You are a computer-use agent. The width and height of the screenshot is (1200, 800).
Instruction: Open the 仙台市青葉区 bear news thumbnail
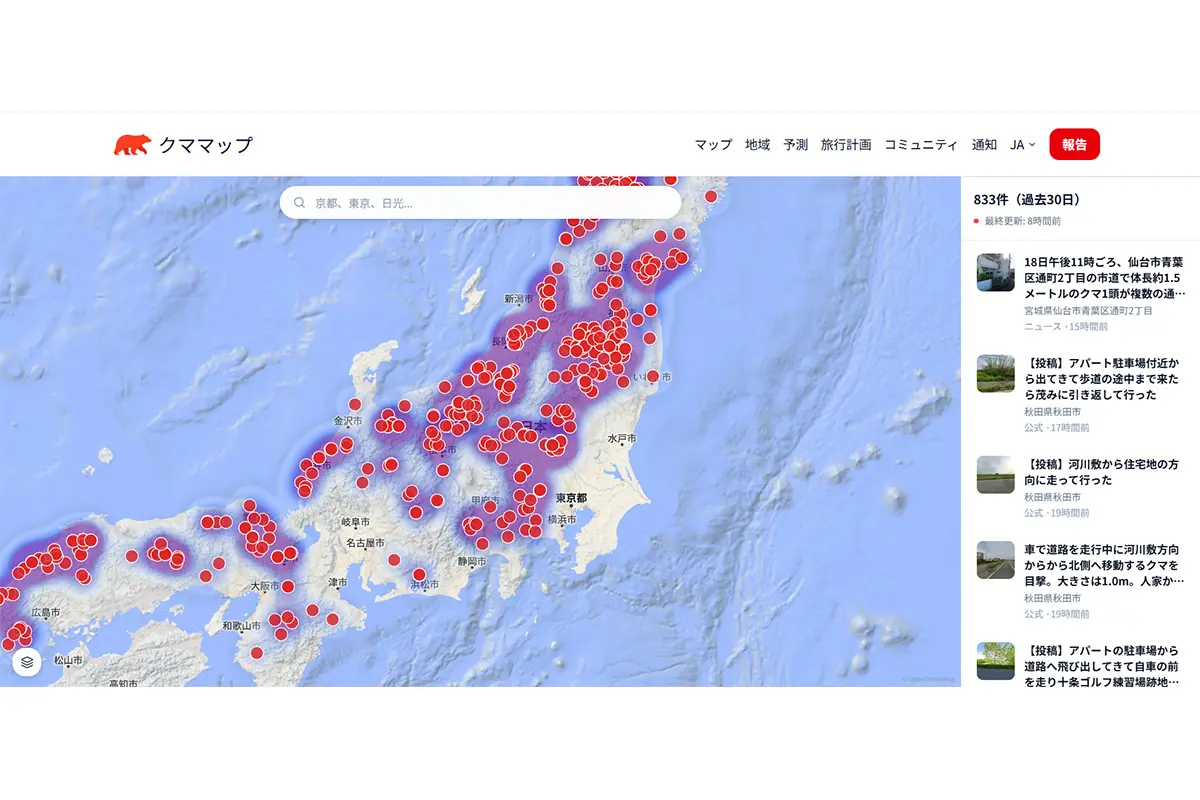995,272
